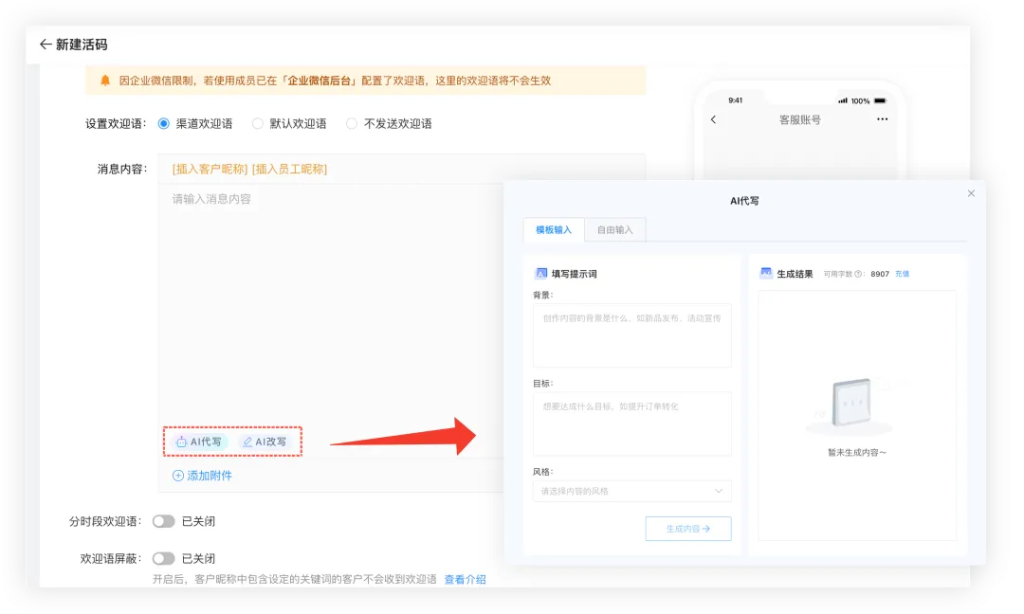Click the 生成结果 panel icon
The height and width of the screenshot is (614, 1024).
[x=767, y=272]
